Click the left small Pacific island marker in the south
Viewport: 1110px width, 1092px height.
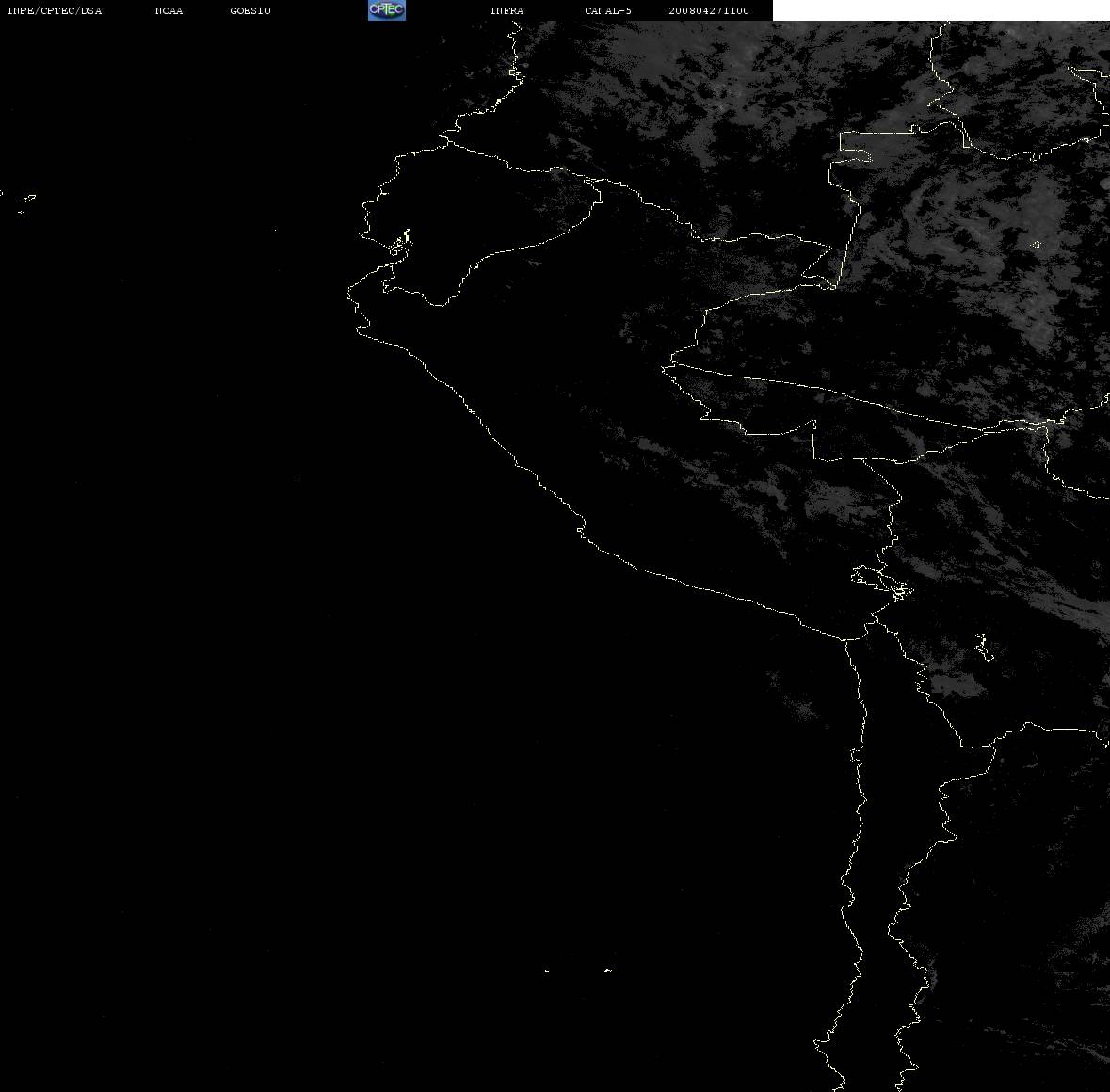[x=547, y=971]
